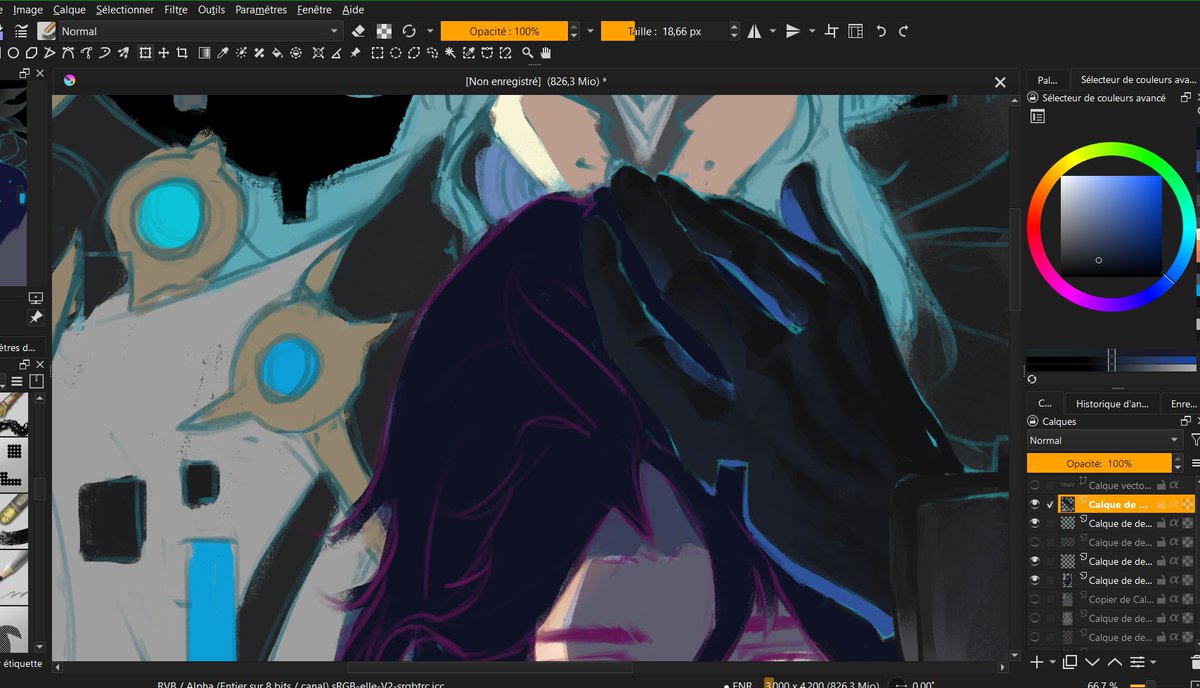Open the Filtre menu
Image resolution: width=1200 pixels, height=688 pixels.
tap(176, 9)
